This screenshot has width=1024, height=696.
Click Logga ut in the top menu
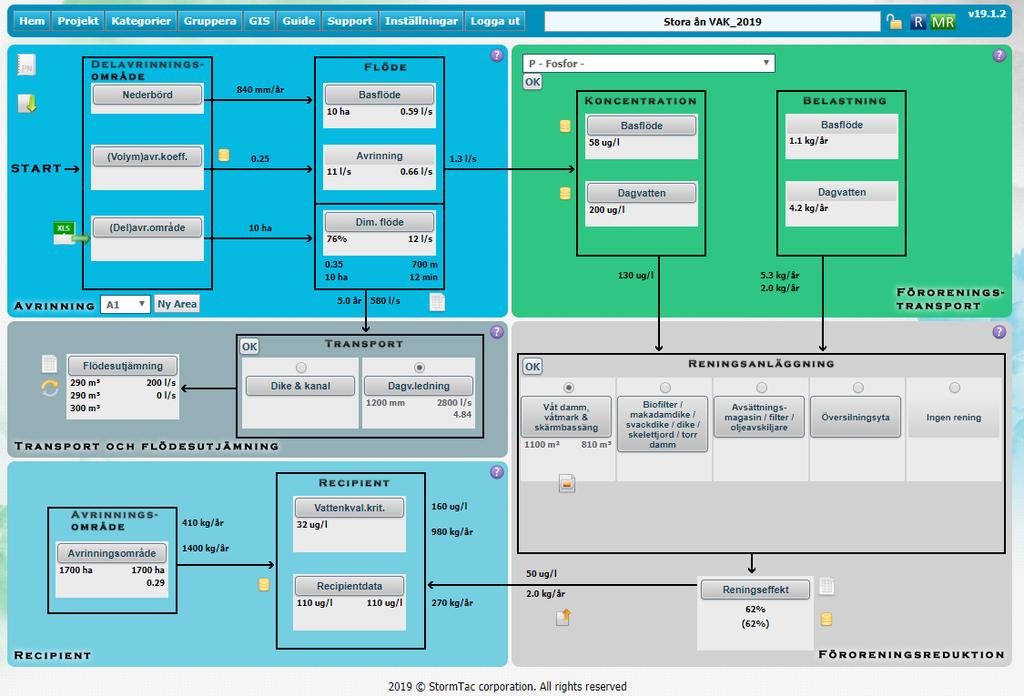tap(495, 21)
